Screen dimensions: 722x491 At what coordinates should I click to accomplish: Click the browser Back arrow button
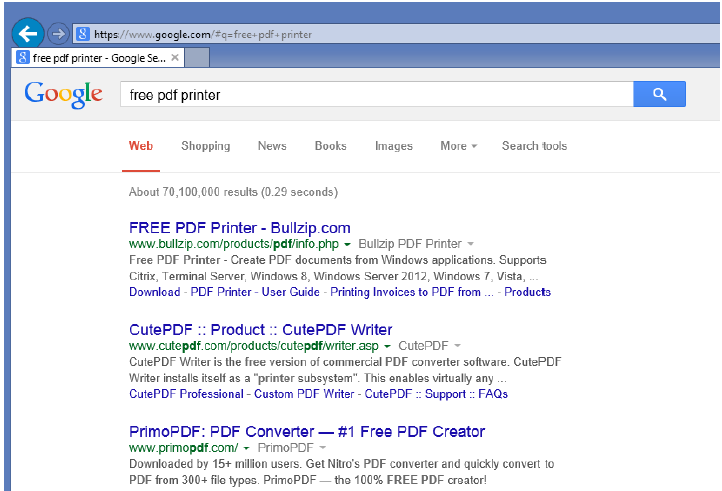coord(28,34)
